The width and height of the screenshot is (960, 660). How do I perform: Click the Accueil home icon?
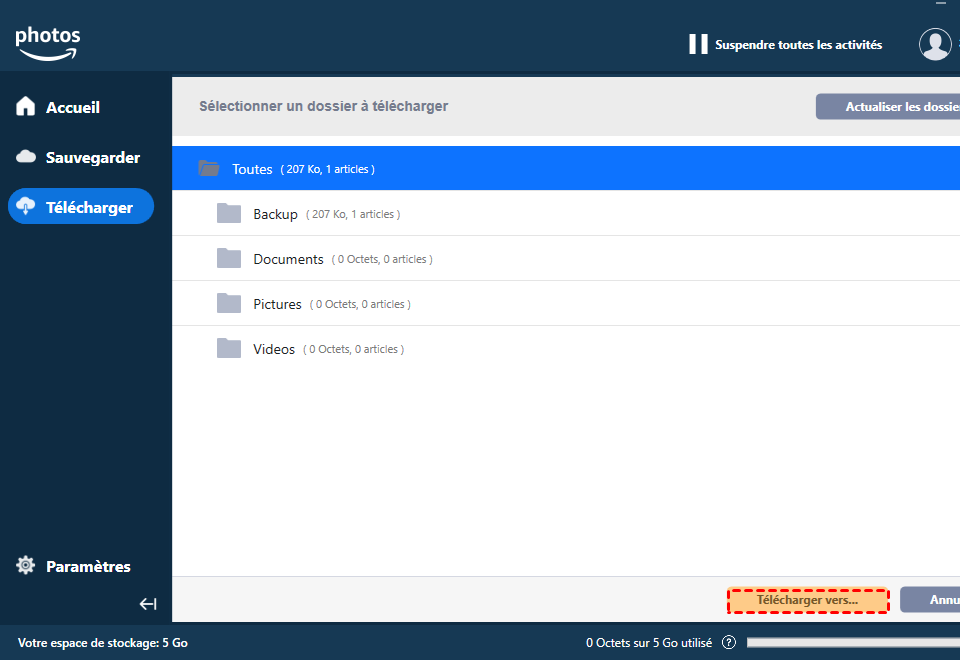pyautogui.click(x=26, y=106)
